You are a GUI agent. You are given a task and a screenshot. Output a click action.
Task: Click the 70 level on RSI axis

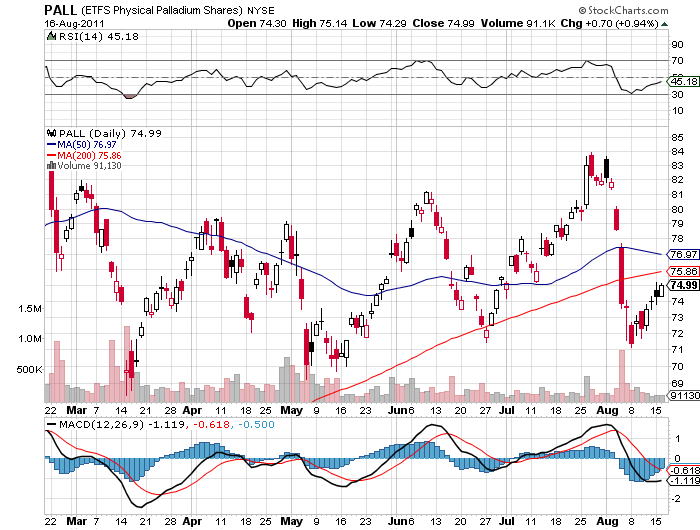click(677, 60)
